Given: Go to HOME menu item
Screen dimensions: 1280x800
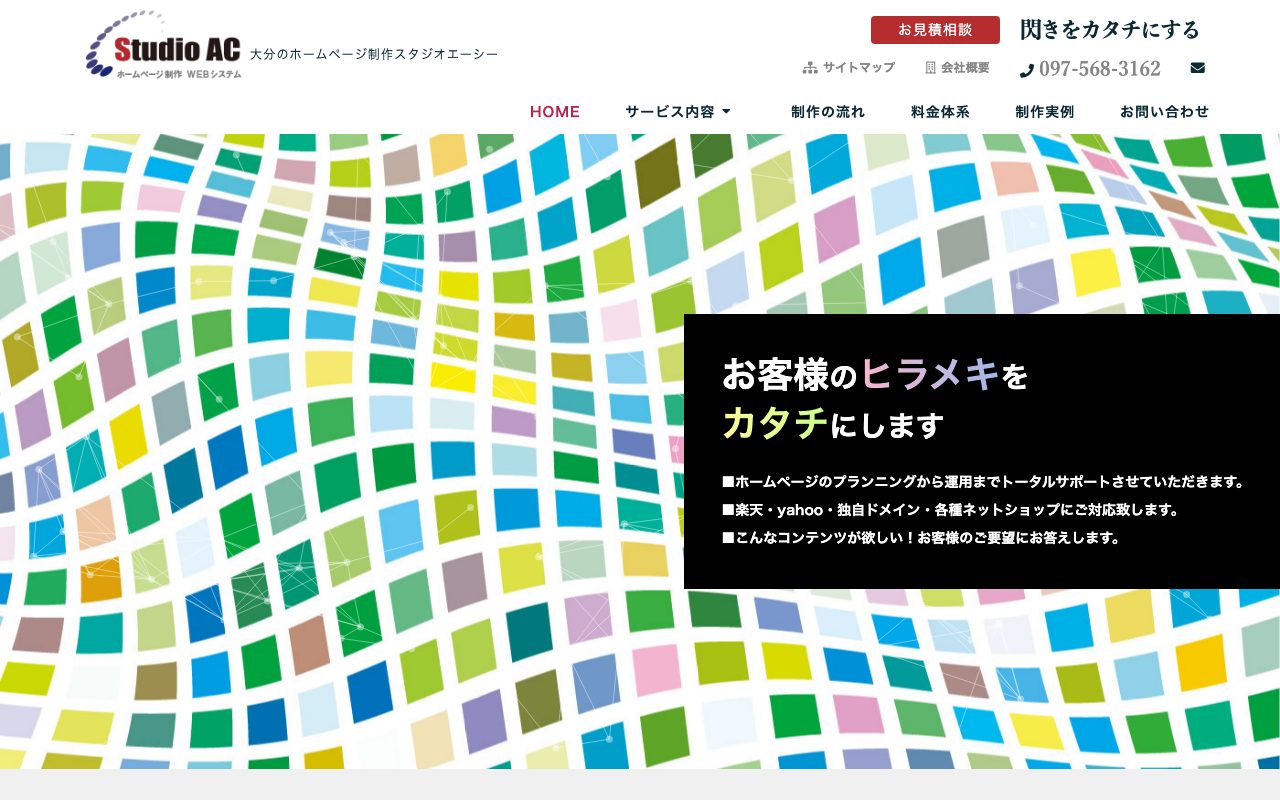Looking at the screenshot, I should [555, 112].
